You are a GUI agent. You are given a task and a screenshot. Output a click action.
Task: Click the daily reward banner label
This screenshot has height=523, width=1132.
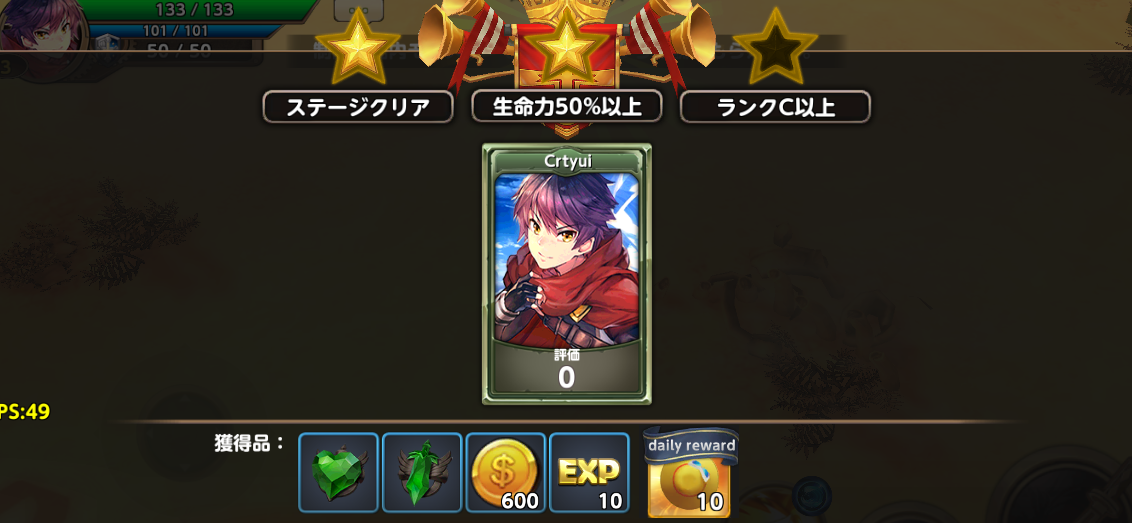point(691,444)
